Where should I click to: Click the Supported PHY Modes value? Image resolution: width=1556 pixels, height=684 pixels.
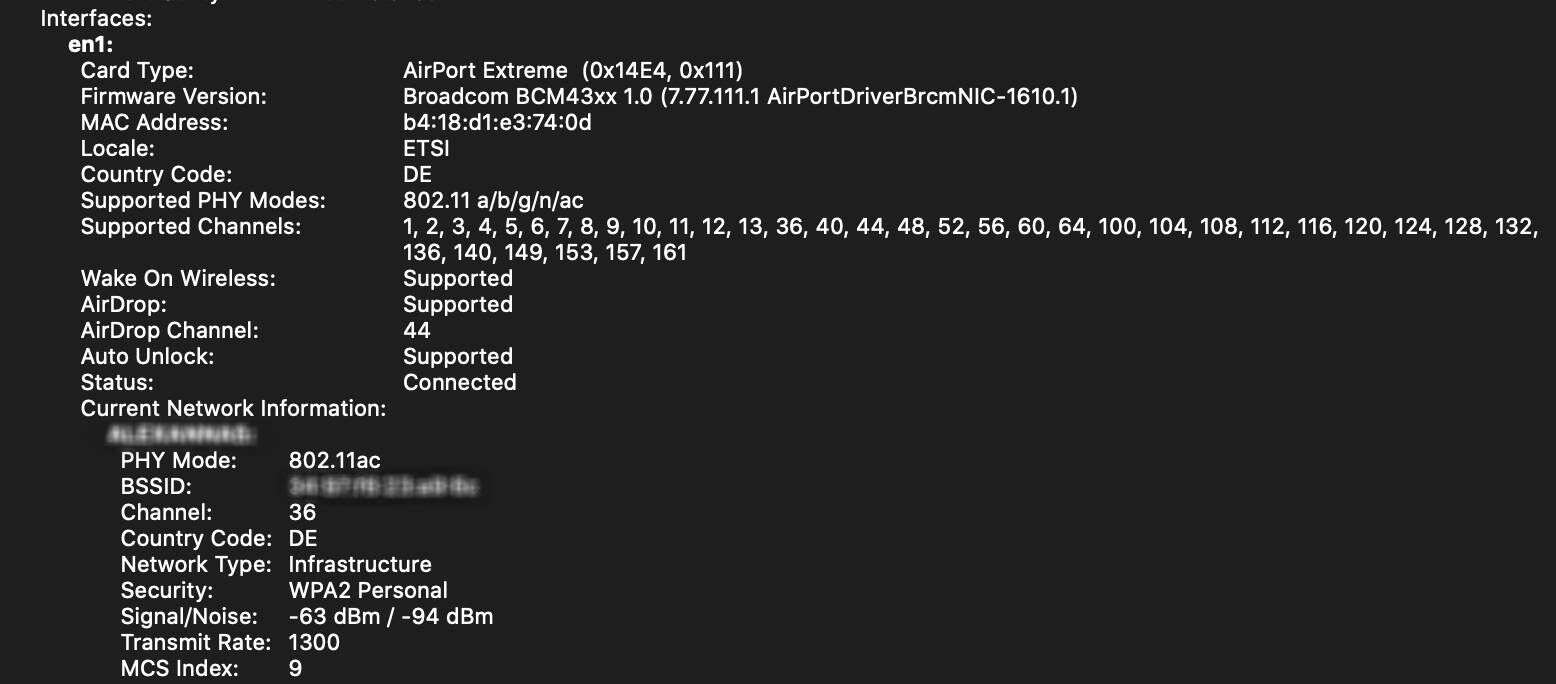493,201
